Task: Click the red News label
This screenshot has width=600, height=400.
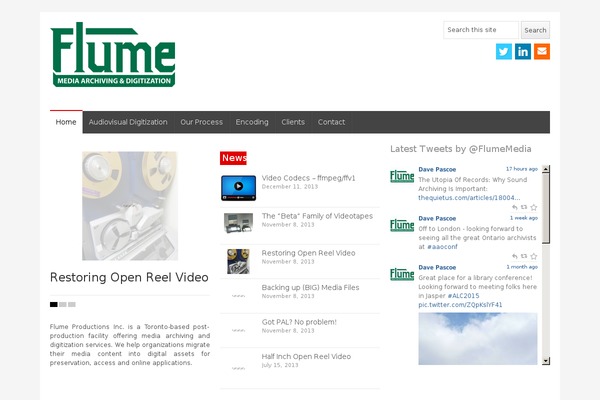Action: coord(233,158)
